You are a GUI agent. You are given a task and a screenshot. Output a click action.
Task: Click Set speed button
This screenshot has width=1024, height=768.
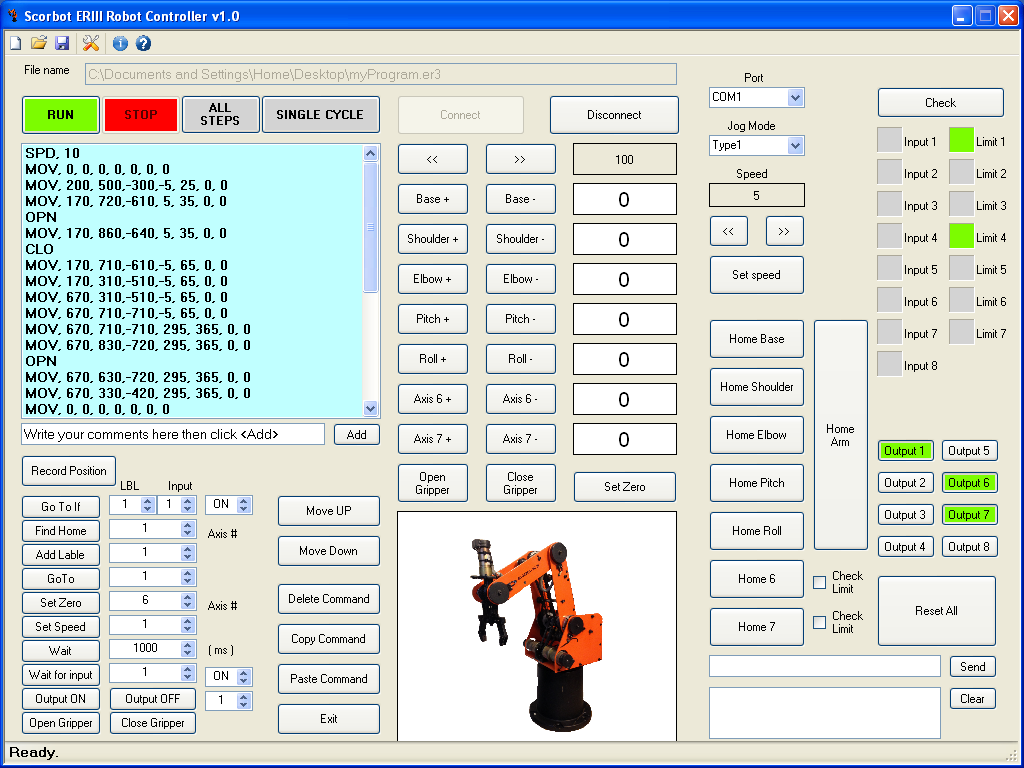coord(757,275)
